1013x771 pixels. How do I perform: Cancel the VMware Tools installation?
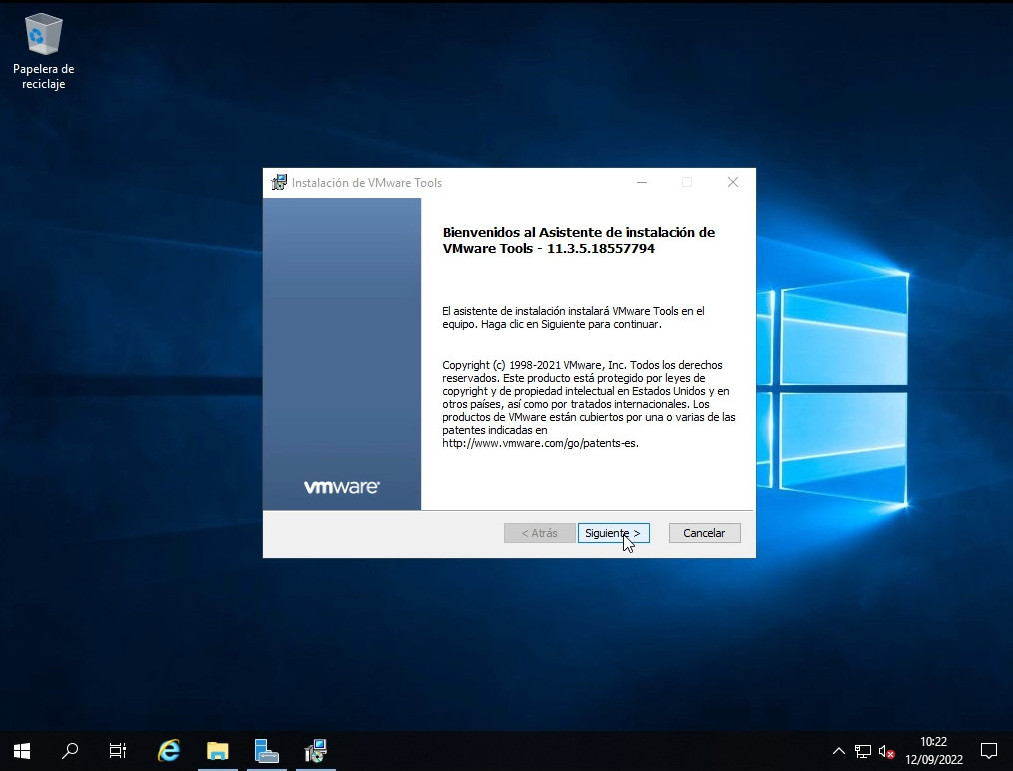coord(704,533)
